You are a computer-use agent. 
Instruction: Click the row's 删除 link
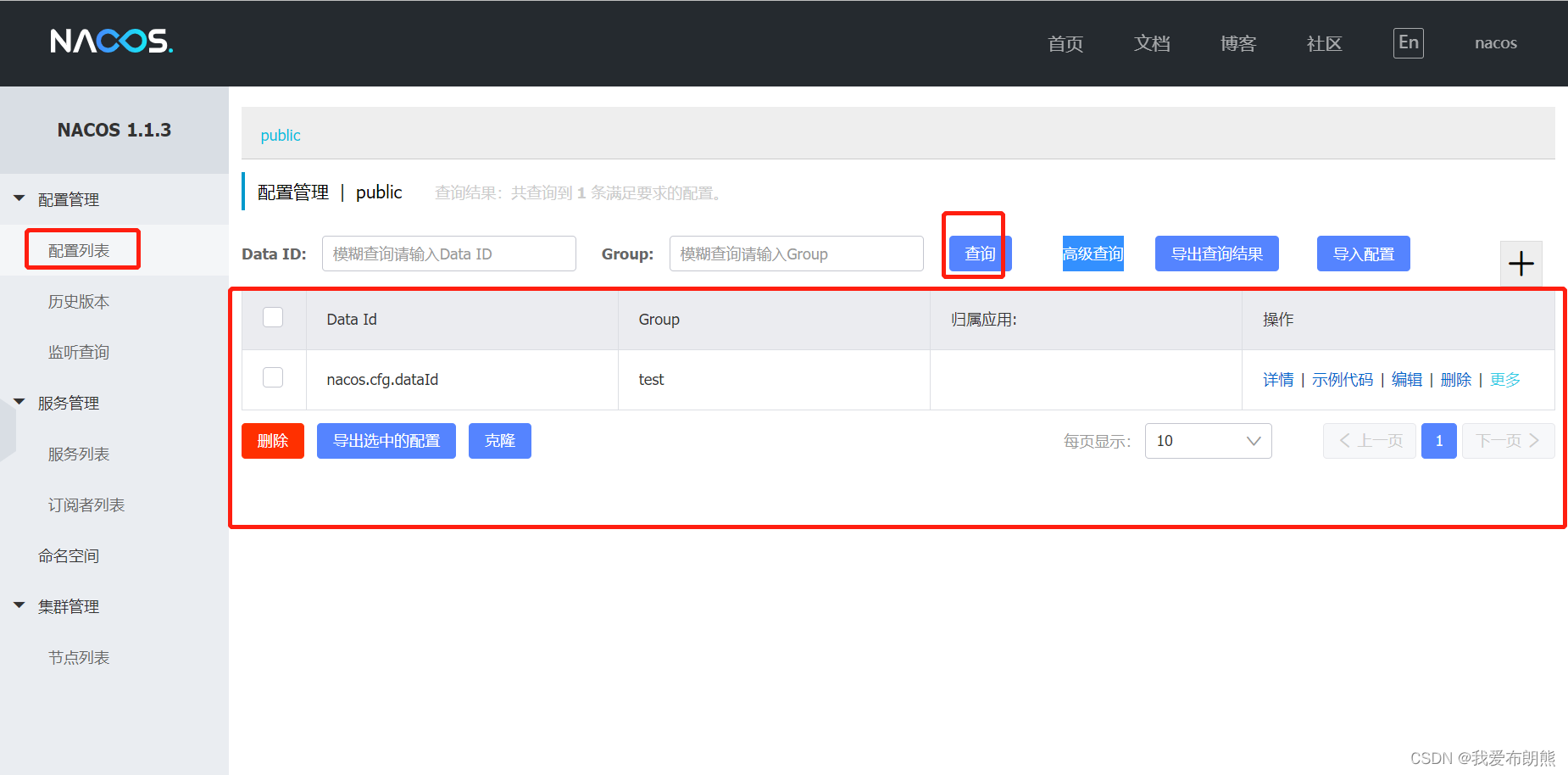(1456, 380)
